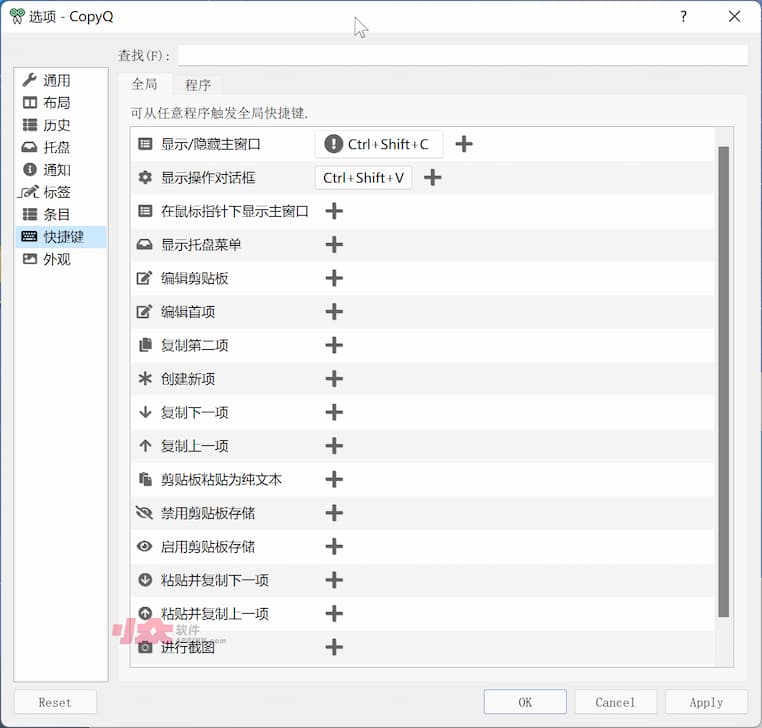Click the 复制第二项 row label
Viewport: 762px width, 728px height.
click(194, 346)
